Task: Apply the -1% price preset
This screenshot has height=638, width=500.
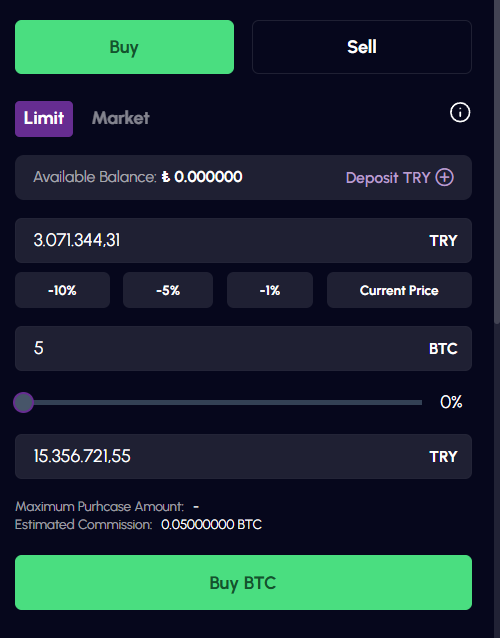Action: [270, 290]
